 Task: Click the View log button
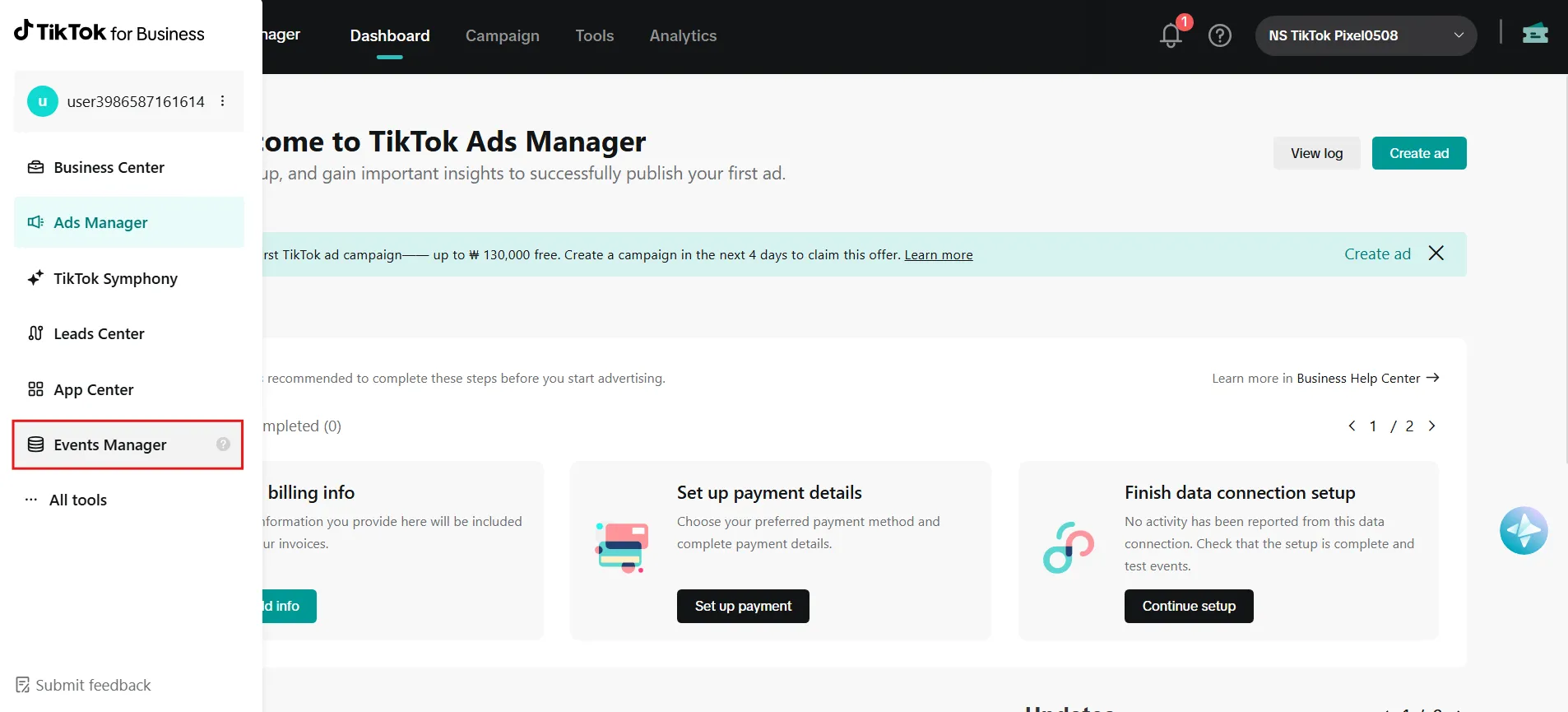(x=1316, y=153)
